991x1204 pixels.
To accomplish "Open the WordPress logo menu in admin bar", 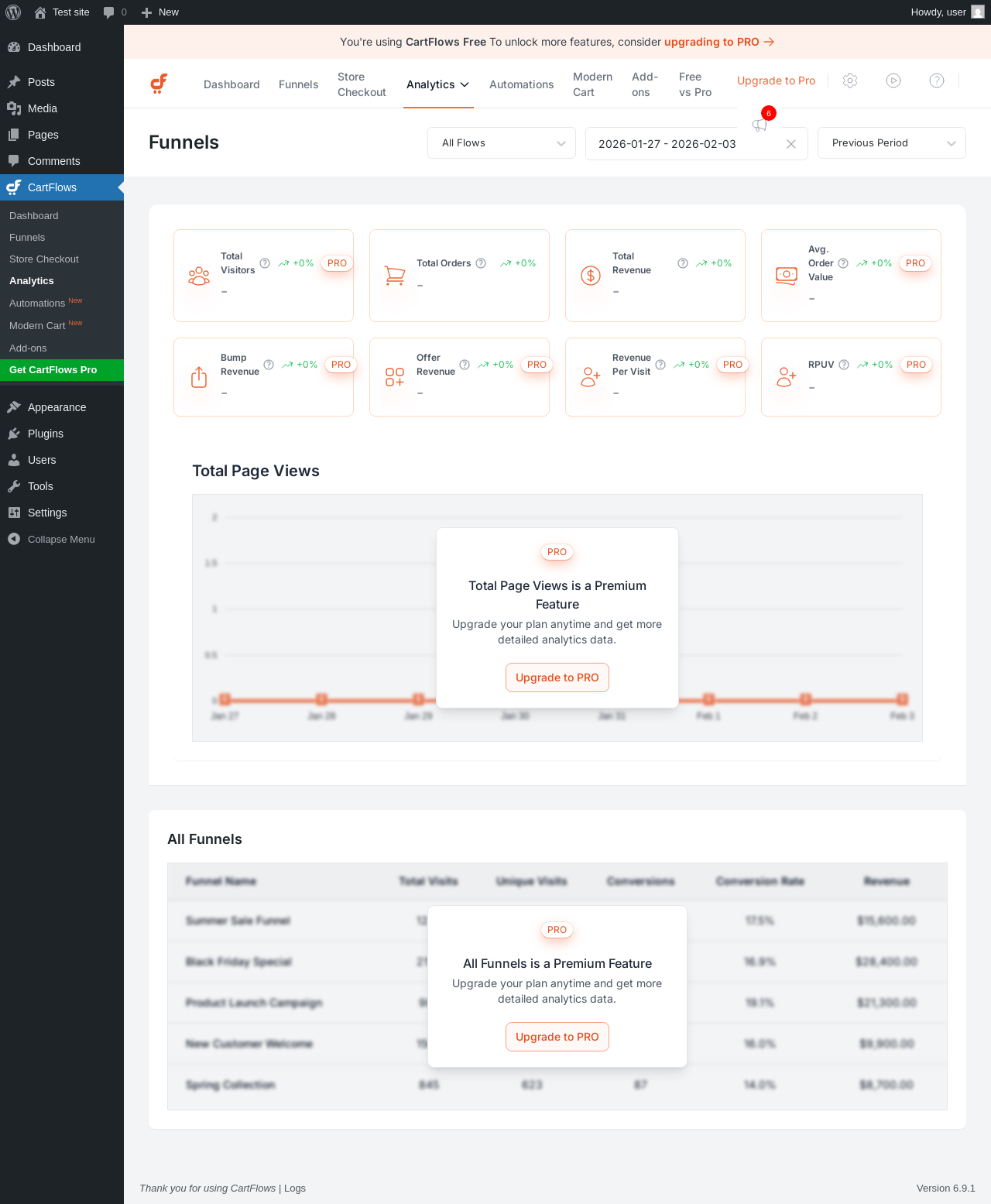I will 13,12.
